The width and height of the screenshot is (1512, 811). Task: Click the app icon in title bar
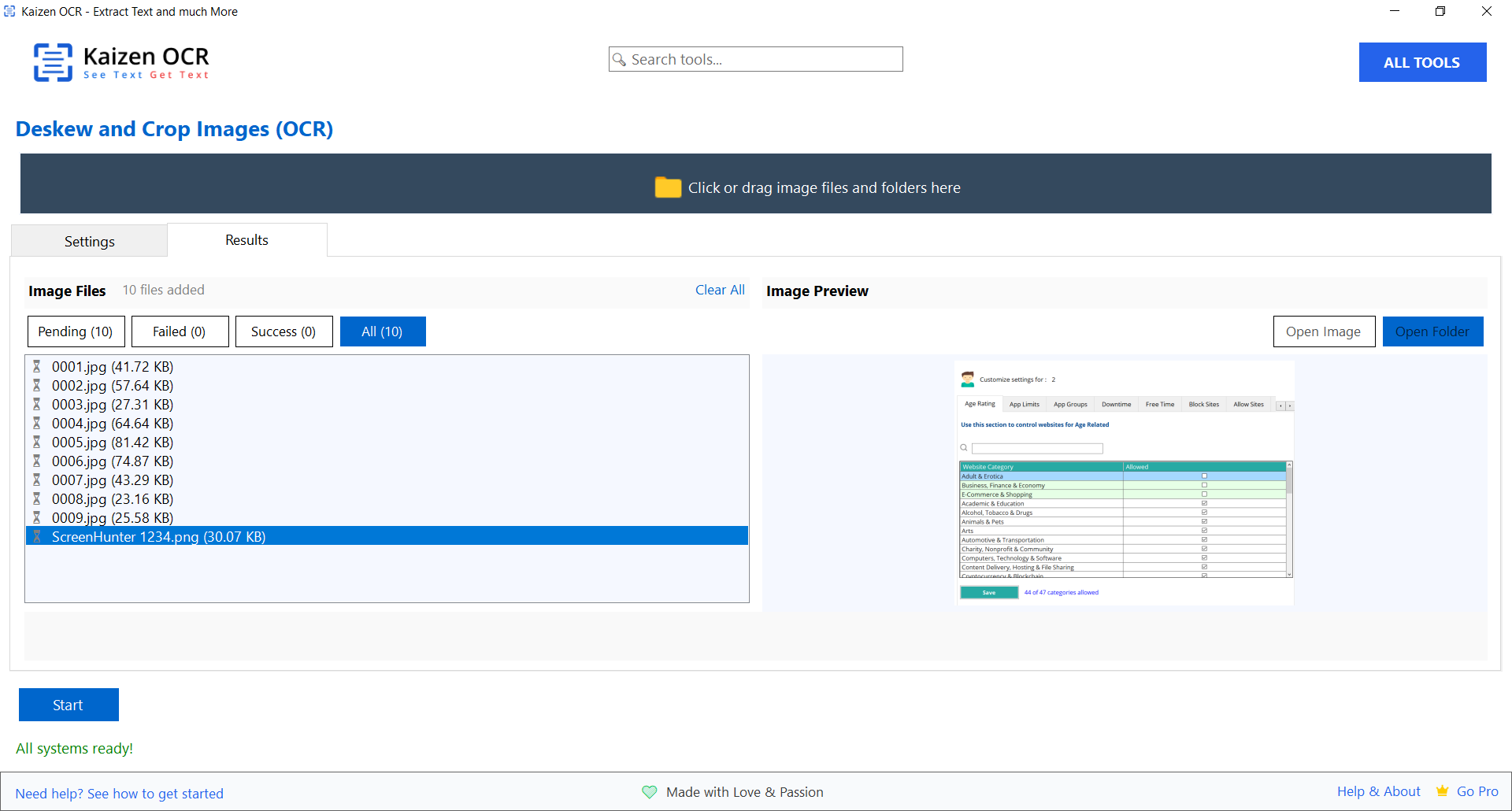point(9,12)
